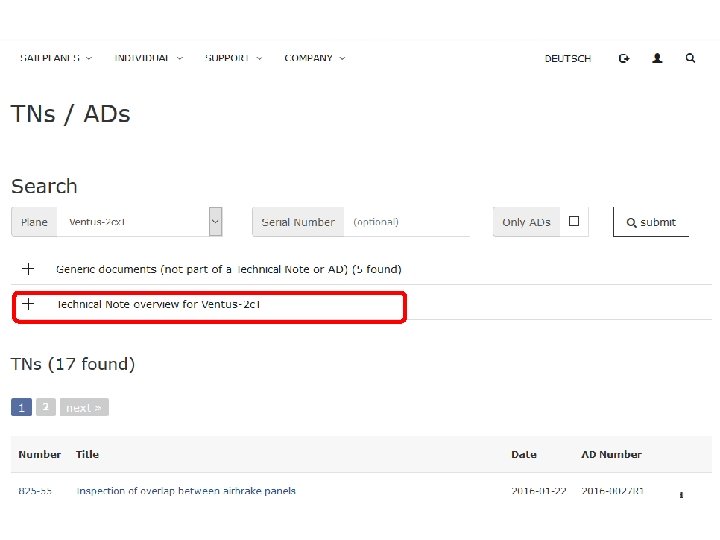The image size is (720, 540).
Task: Expand Generic documents section
Action: point(28,269)
